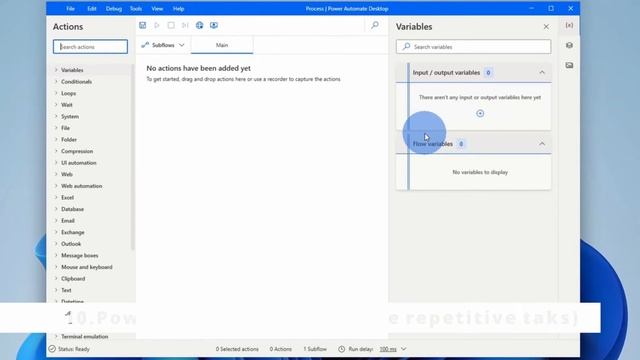The image size is (640, 360).
Task: Toggle variables pane {x} sidebar icon
Action: (569, 25)
